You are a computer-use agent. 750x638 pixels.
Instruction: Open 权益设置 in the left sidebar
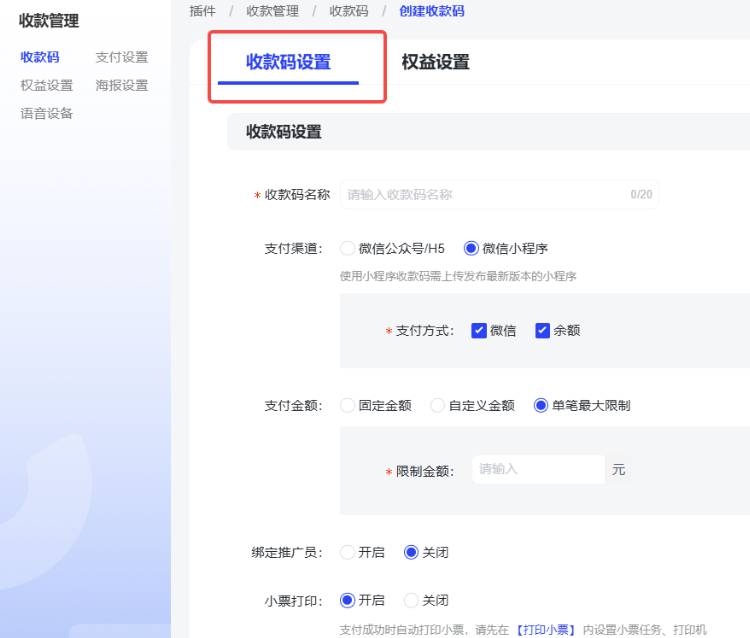pos(46,85)
